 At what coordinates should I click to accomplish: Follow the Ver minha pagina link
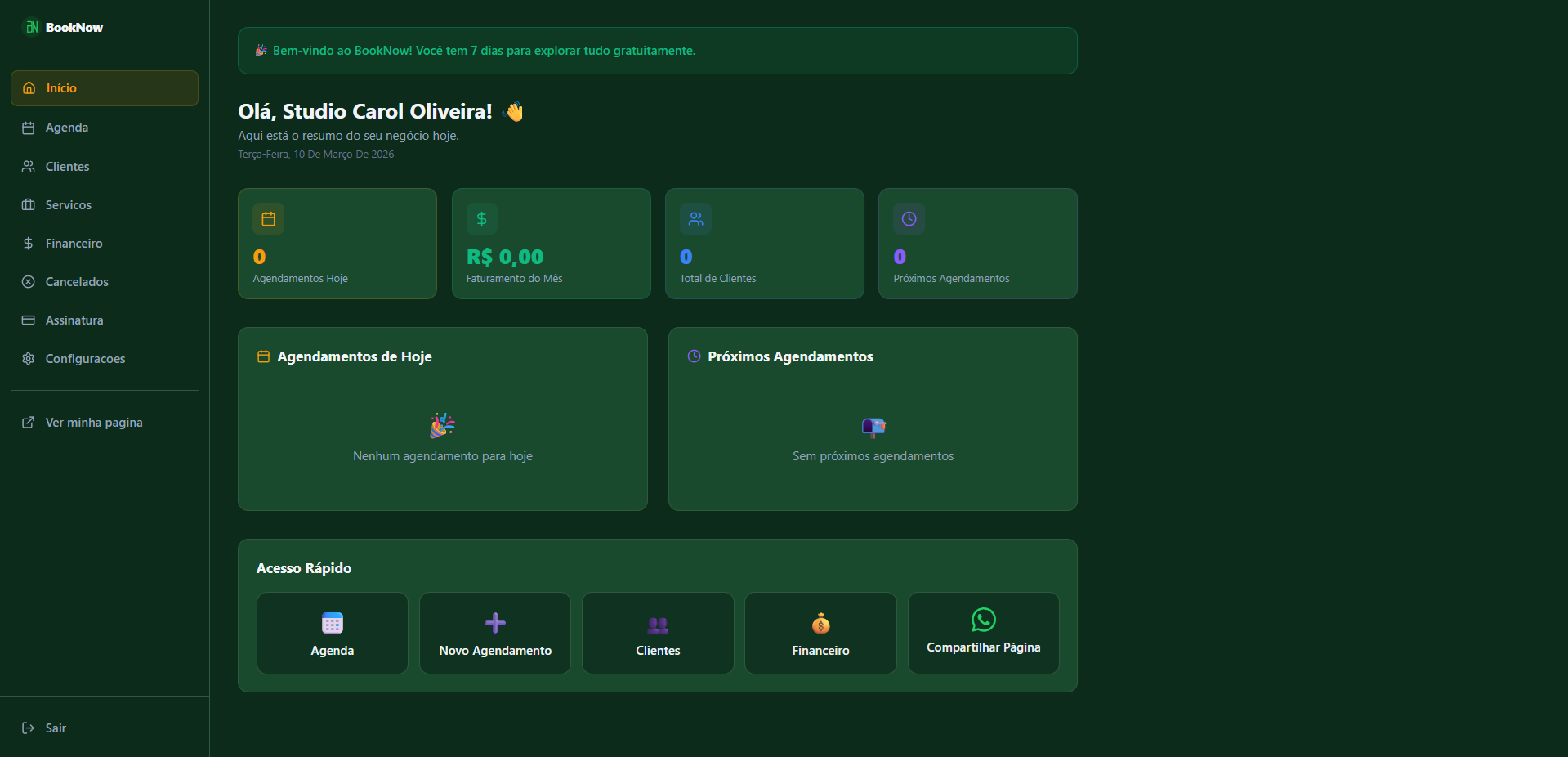93,423
